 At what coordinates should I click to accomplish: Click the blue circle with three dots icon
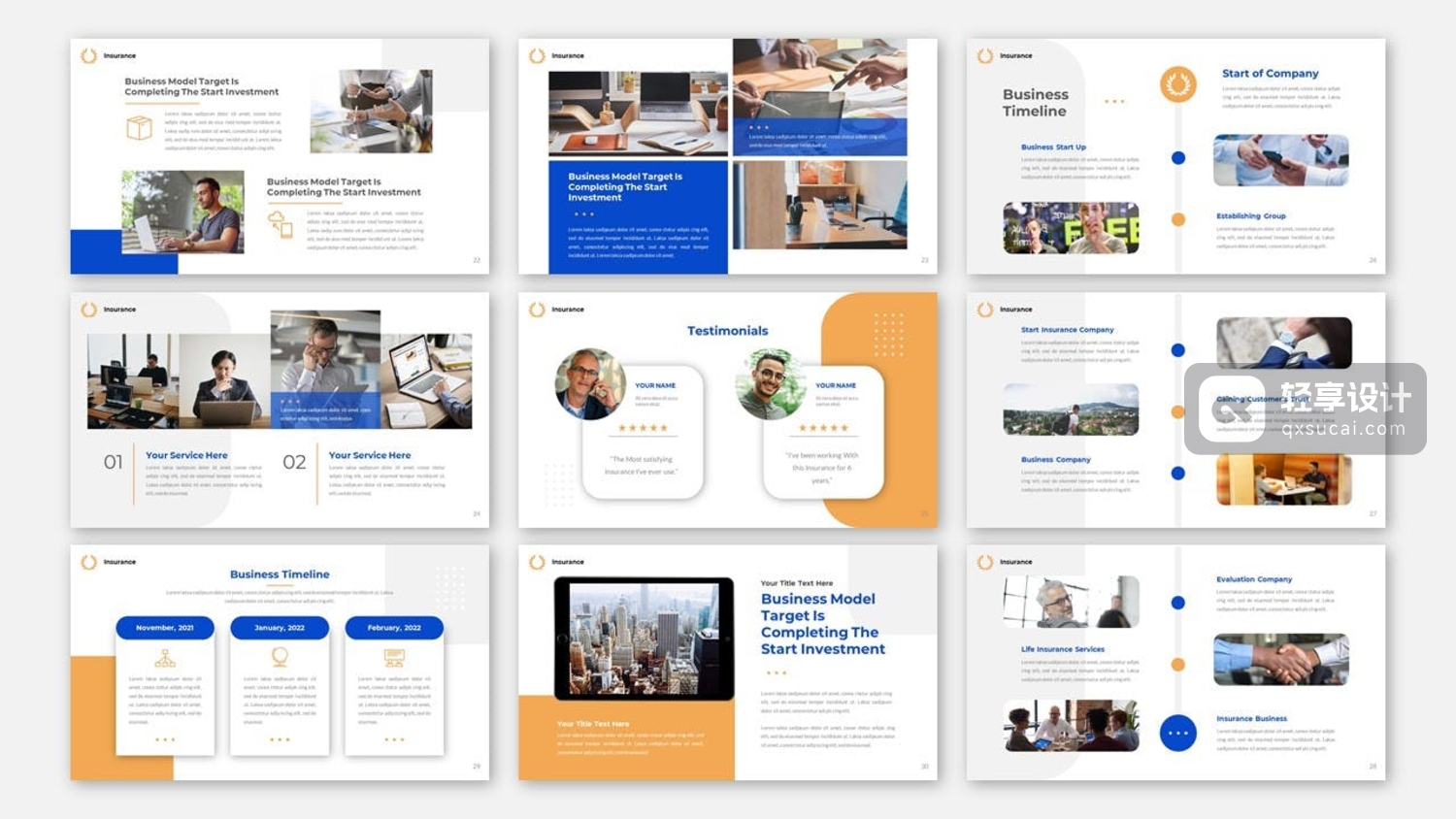(x=1178, y=733)
